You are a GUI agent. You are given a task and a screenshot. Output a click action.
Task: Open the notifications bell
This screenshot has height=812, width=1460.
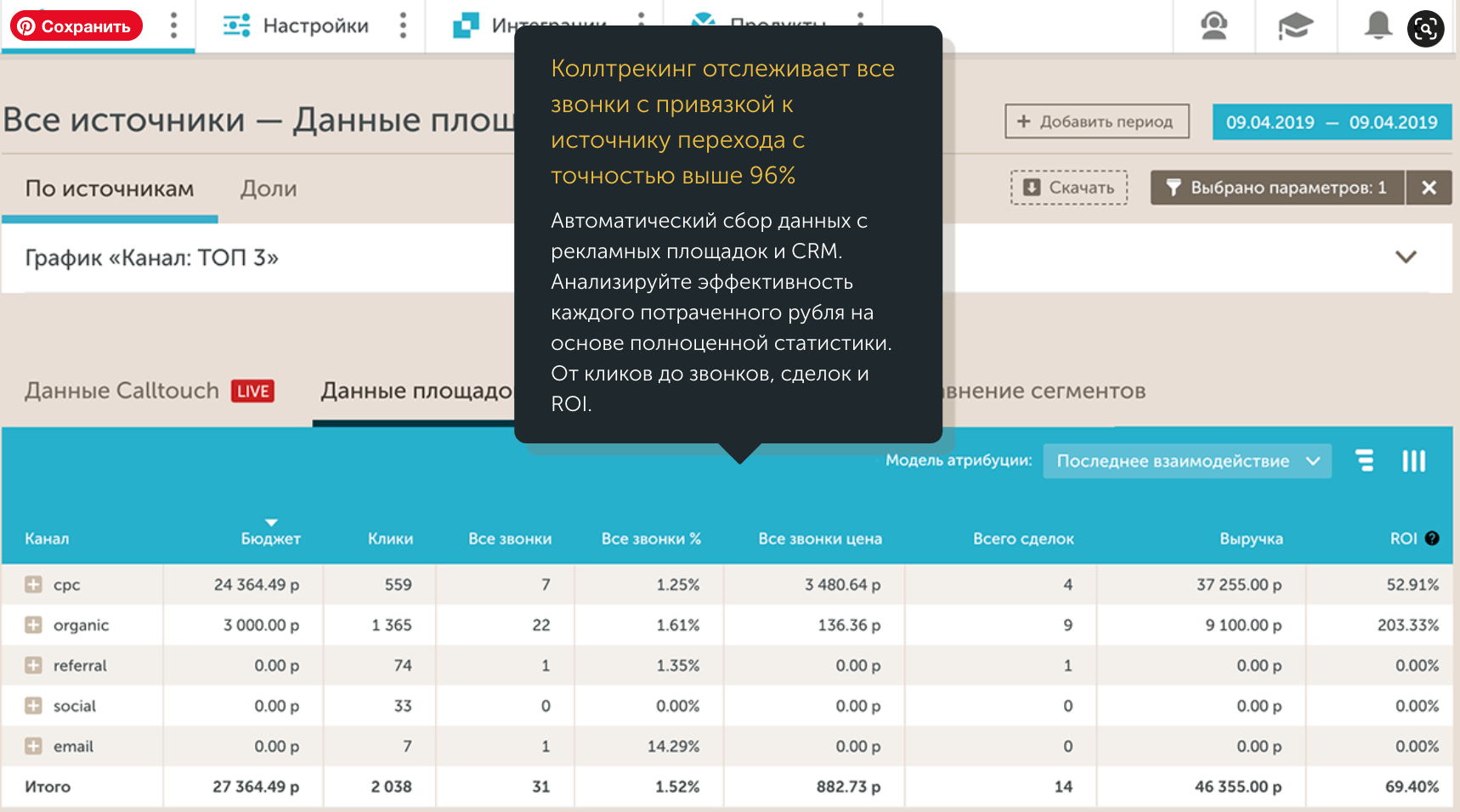click(1378, 26)
